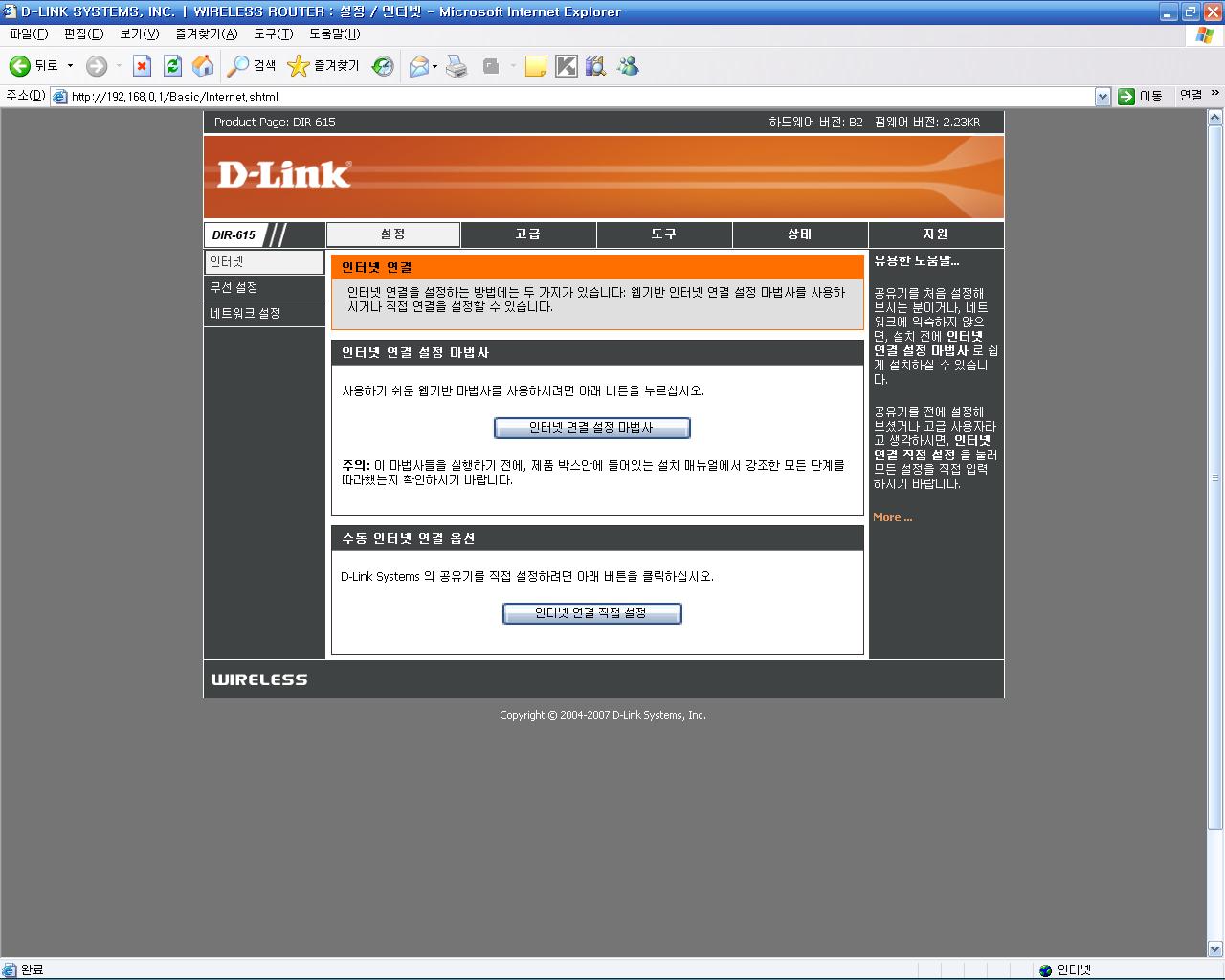Click the 하드웨어 버전: B2 text
This screenshot has height=980, width=1225.
click(x=815, y=122)
